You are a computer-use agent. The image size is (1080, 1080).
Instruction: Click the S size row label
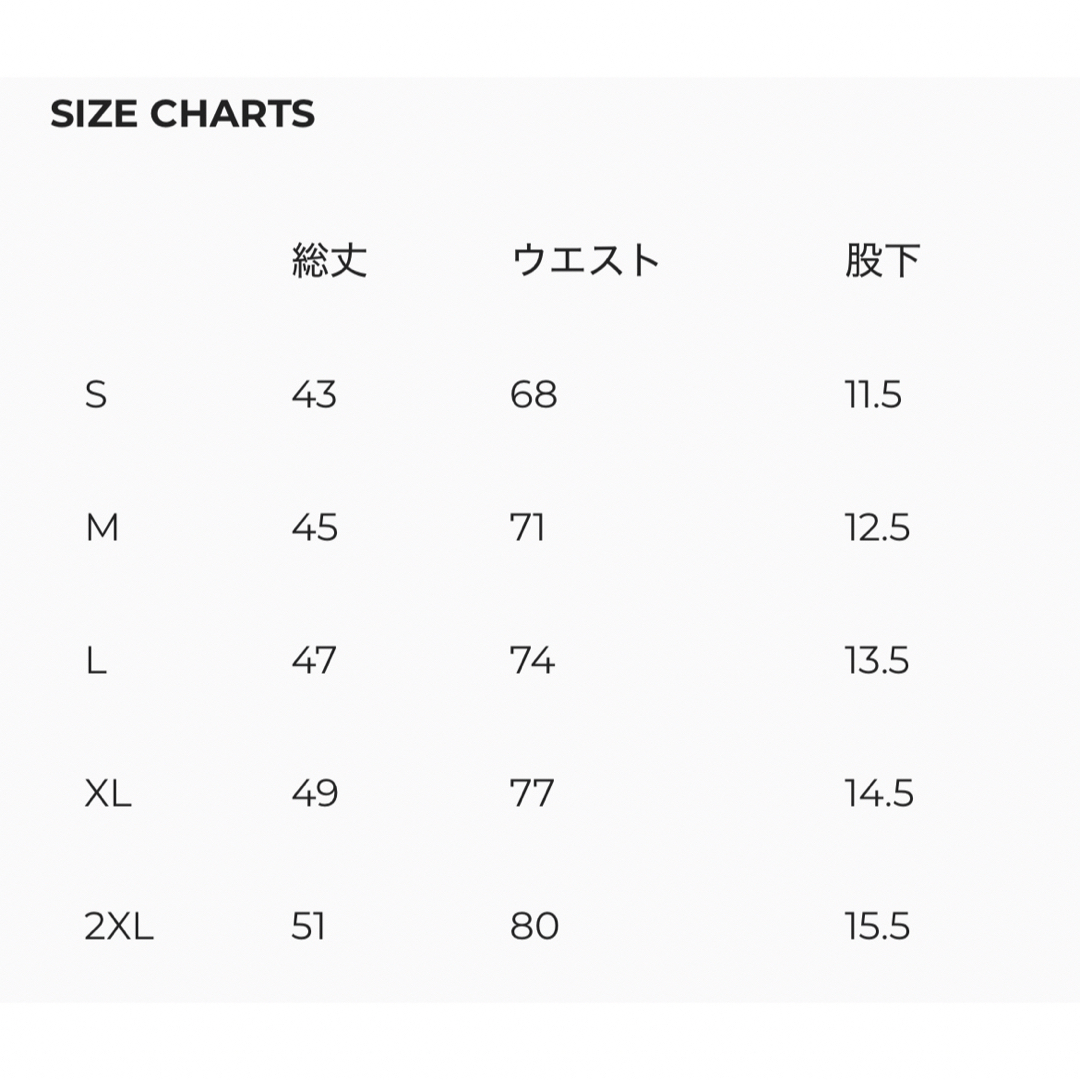pyautogui.click(x=96, y=395)
